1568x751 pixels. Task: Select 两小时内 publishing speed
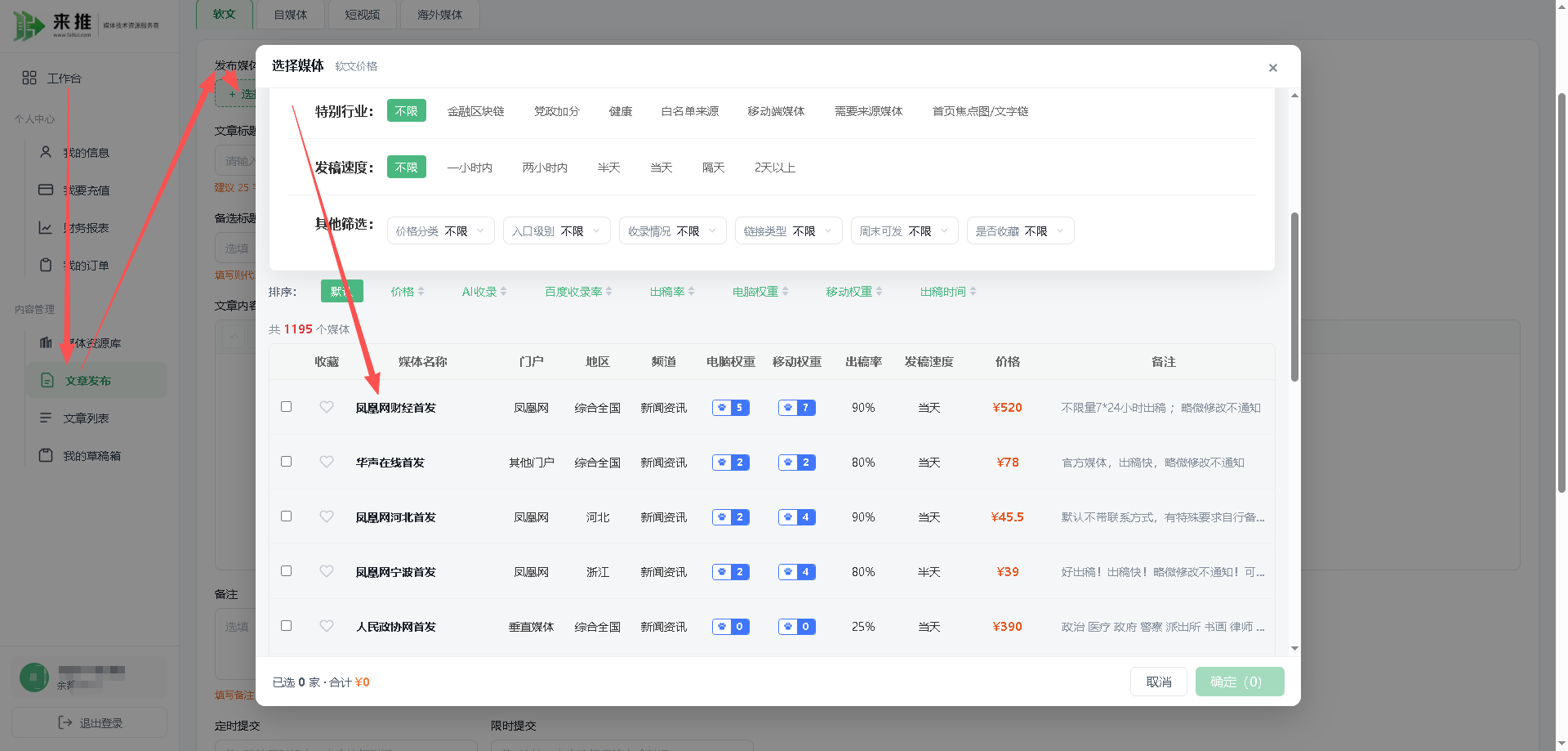point(545,168)
